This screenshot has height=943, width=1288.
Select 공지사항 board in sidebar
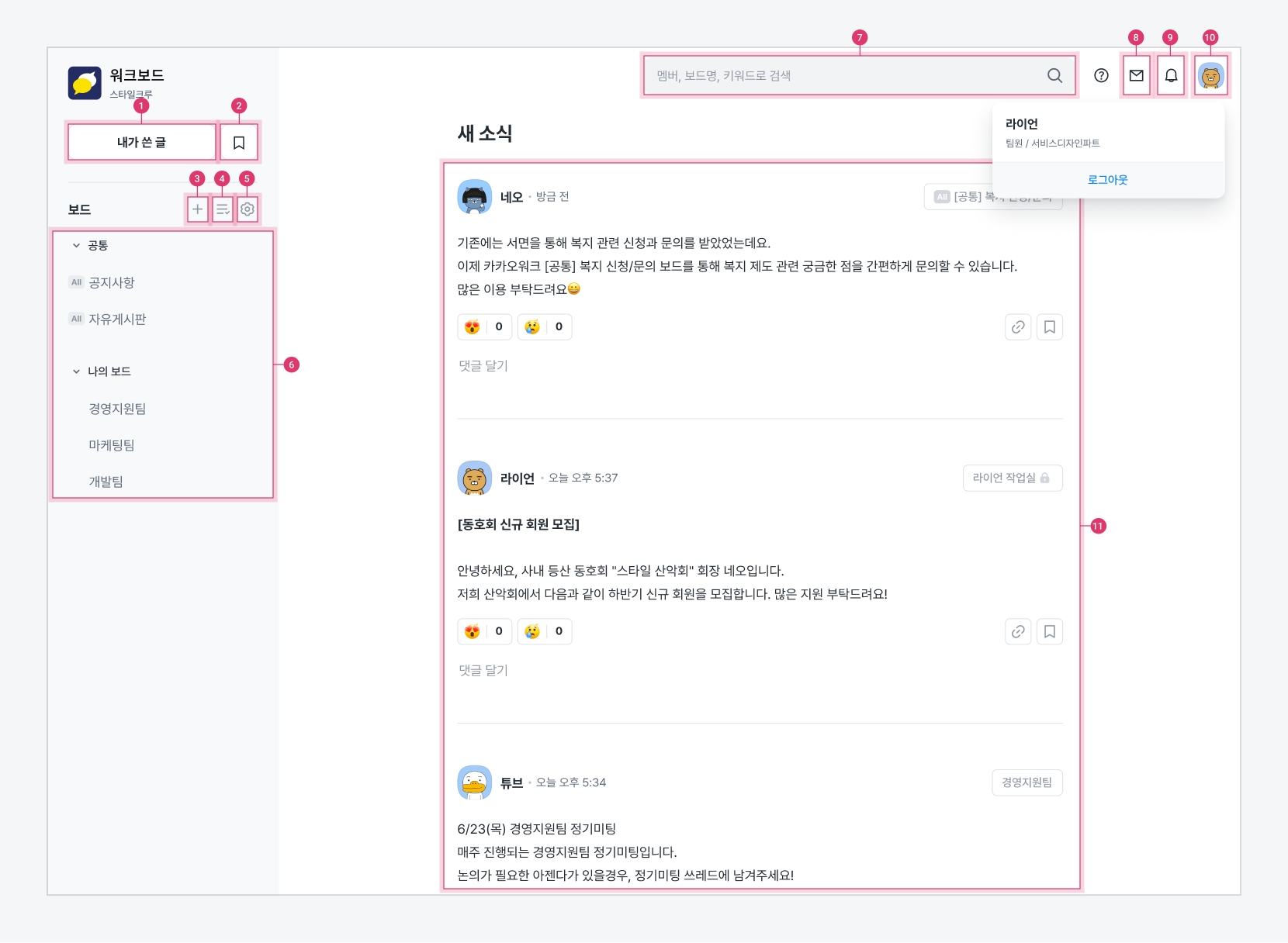pos(112,283)
